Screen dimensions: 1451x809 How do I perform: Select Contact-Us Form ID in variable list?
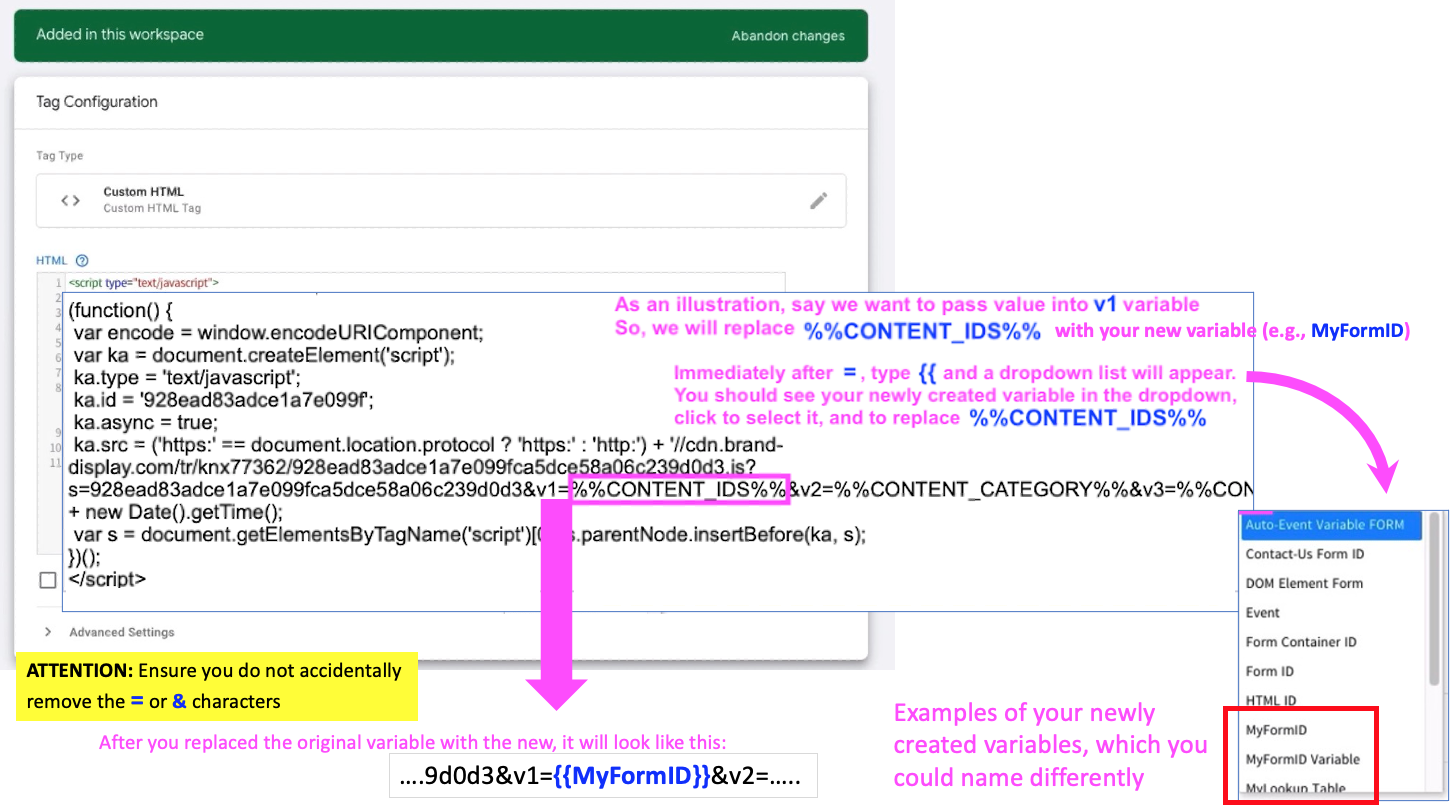tap(1304, 554)
